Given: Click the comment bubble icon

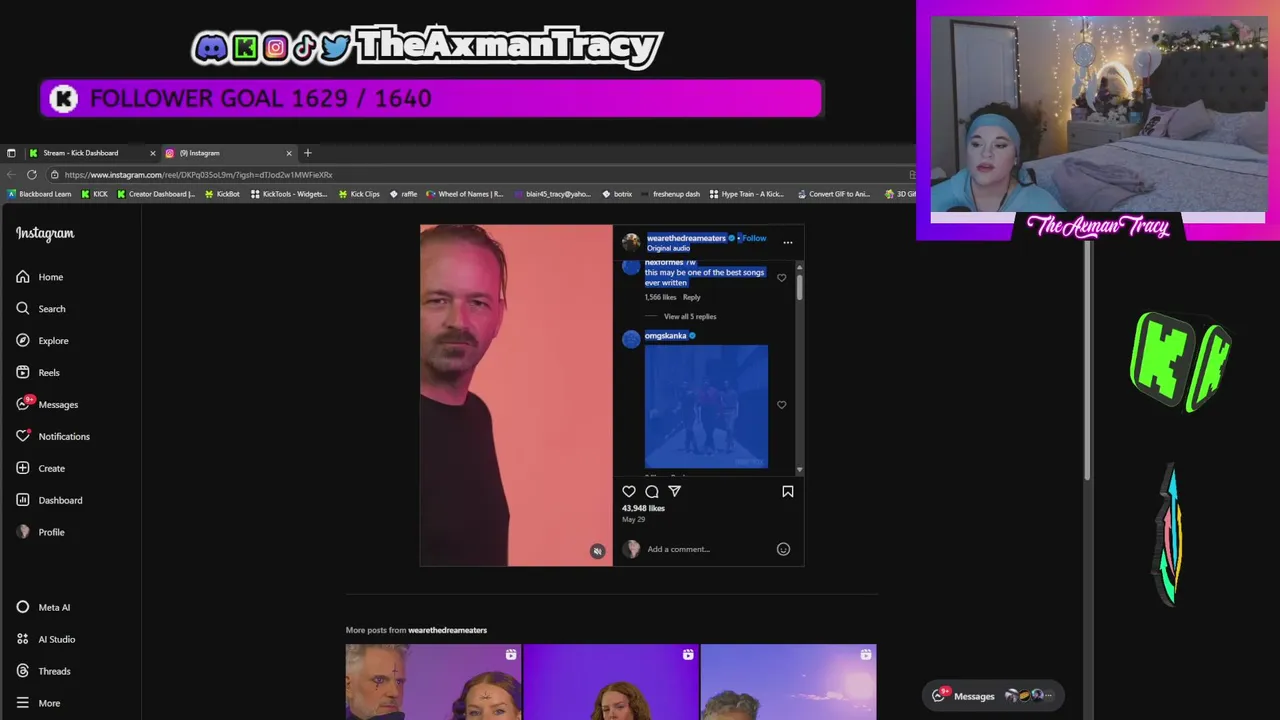Looking at the screenshot, I should [x=652, y=491].
